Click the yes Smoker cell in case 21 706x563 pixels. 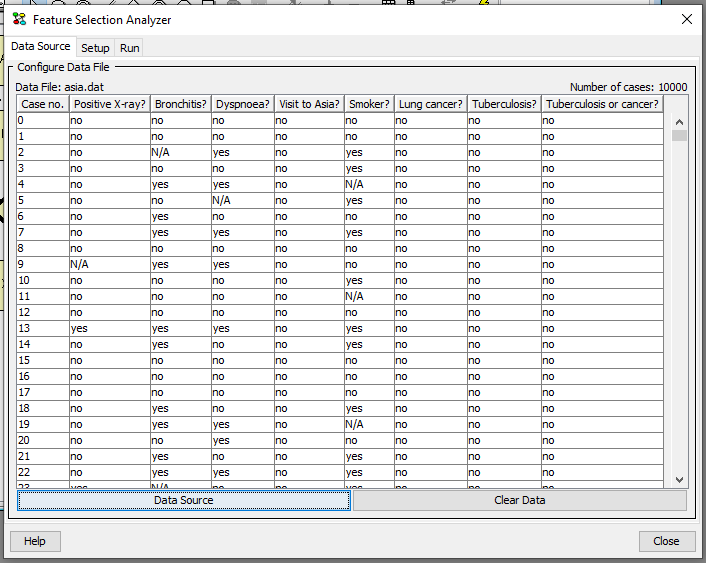tap(369, 456)
